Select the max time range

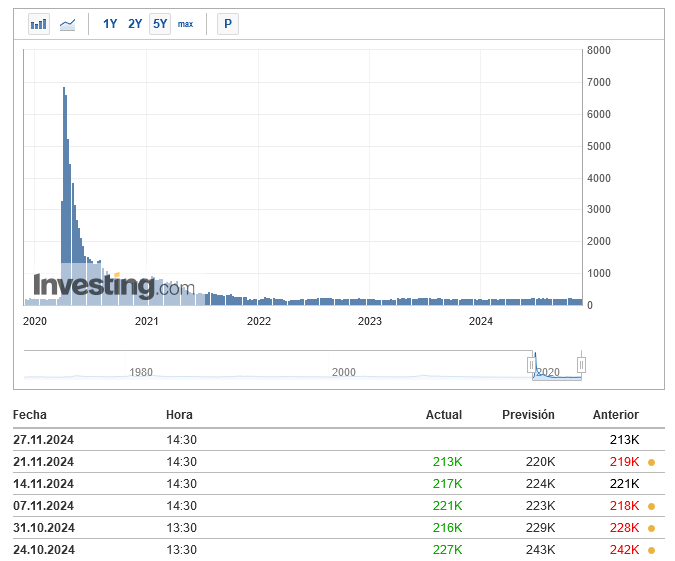pos(186,24)
